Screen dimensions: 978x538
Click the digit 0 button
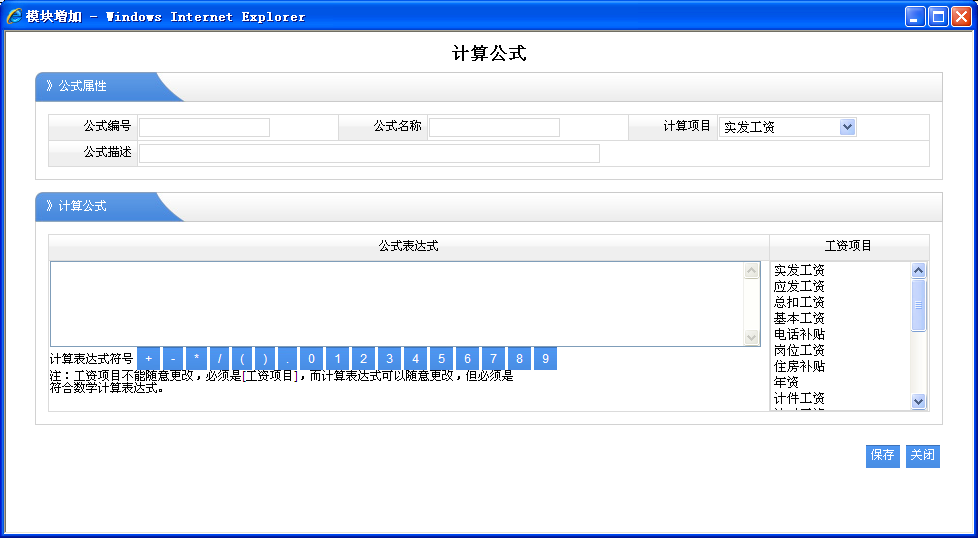(x=312, y=359)
